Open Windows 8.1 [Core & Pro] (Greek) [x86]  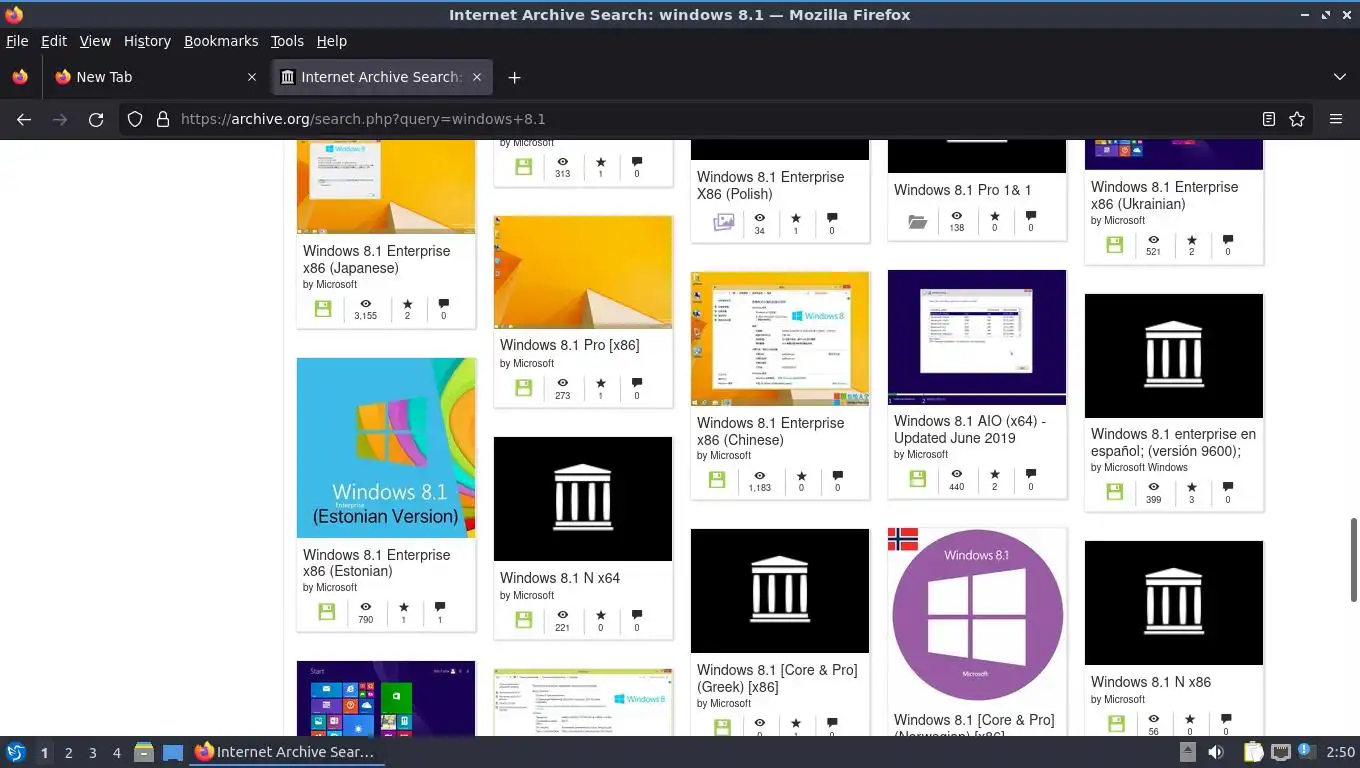pos(777,678)
